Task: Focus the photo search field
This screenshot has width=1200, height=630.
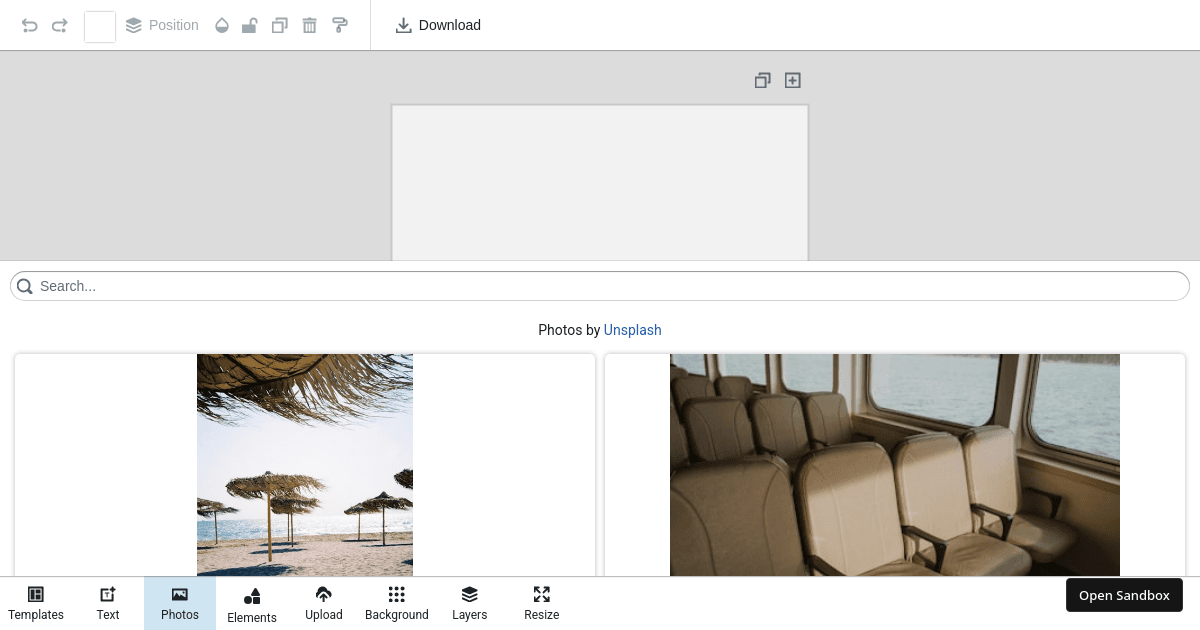Action: click(x=600, y=286)
